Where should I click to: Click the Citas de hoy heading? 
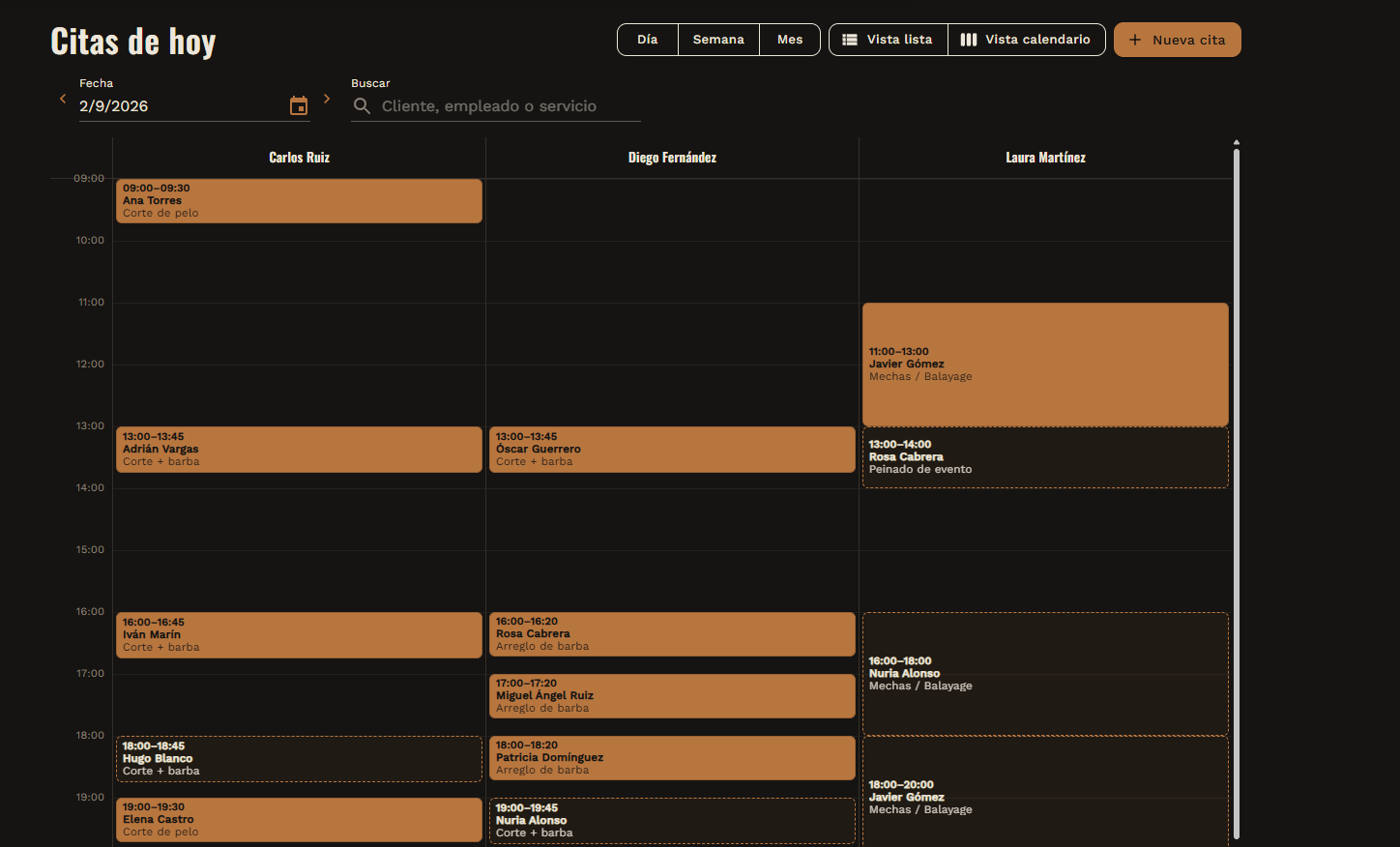tap(133, 42)
